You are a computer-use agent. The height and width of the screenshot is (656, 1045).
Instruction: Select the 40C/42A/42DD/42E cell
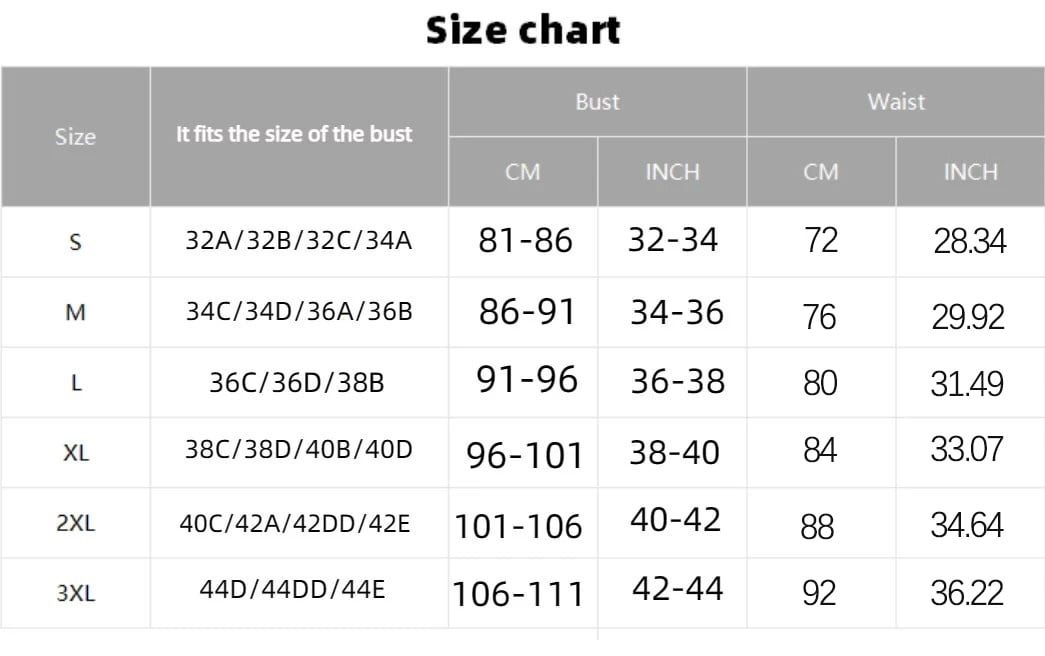point(295,522)
